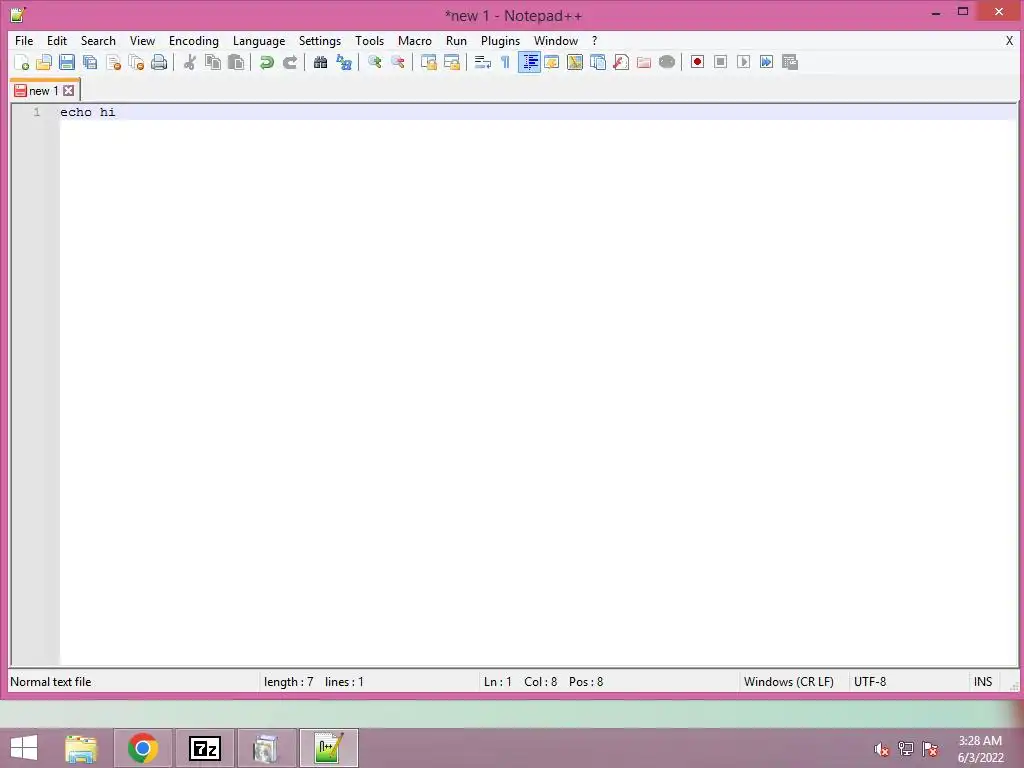Close document with menu bar X button
Screen dimensions: 1024x768
pyautogui.click(x=1009, y=40)
